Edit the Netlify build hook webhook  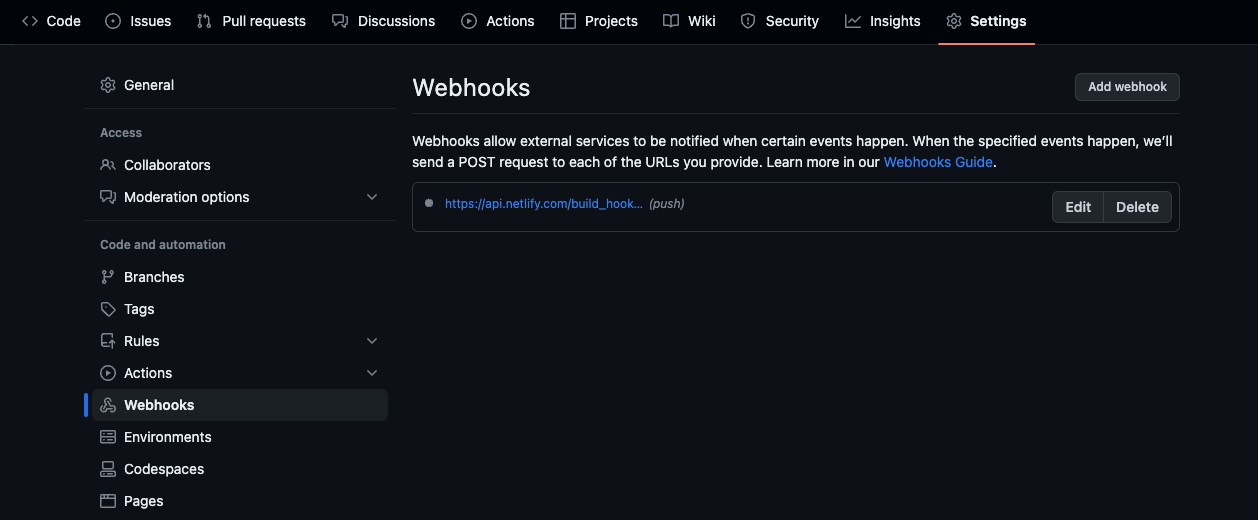[x=1078, y=207]
